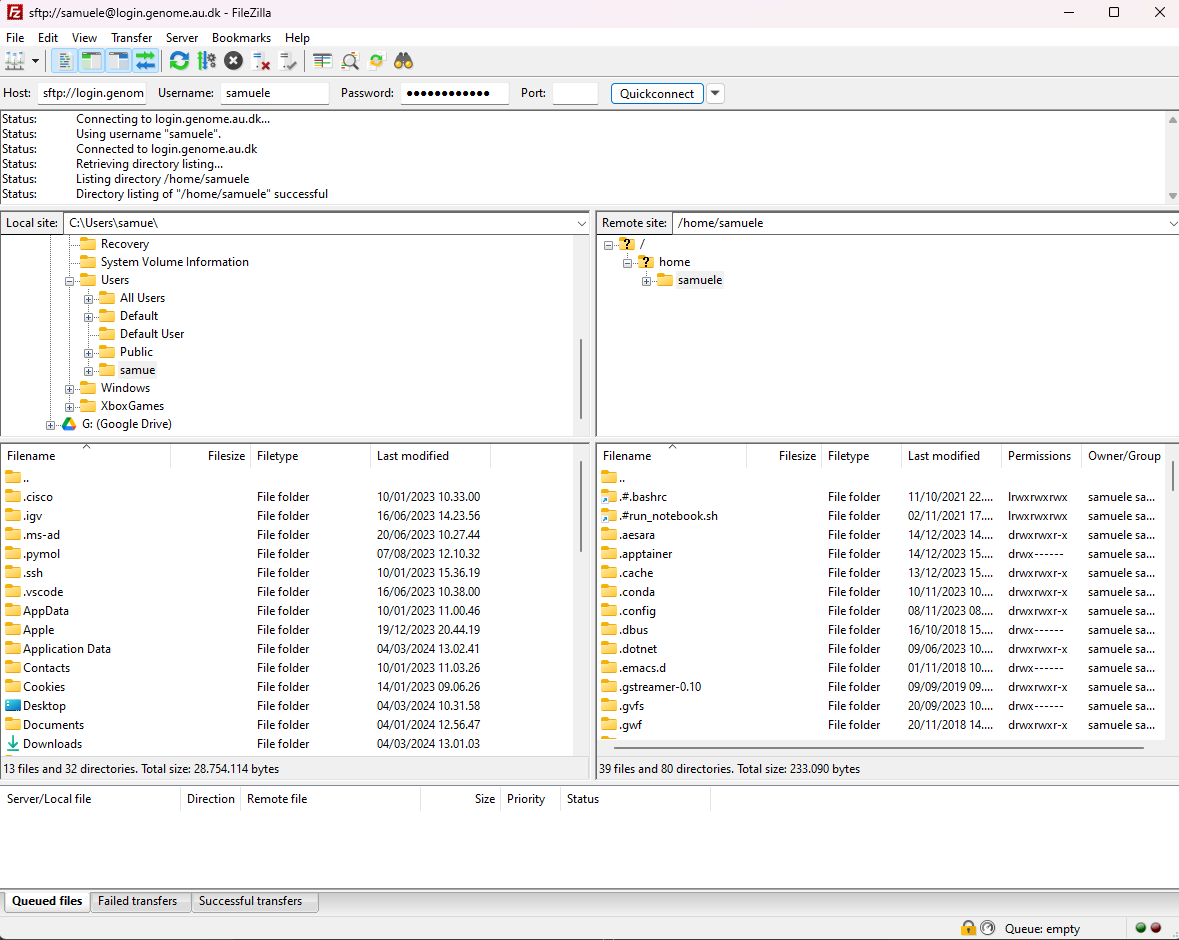This screenshot has width=1179, height=940.
Task: Open Quickconnect history dropdown arrow
Action: [715, 94]
